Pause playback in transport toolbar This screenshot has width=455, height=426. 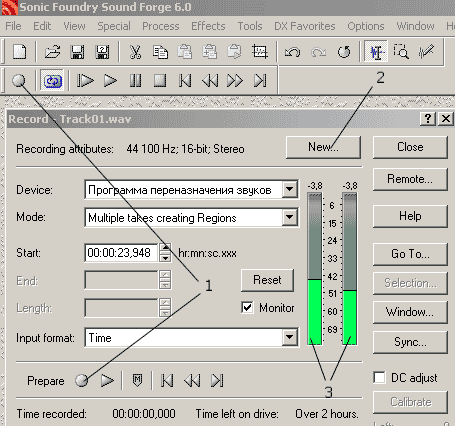(x=135, y=81)
